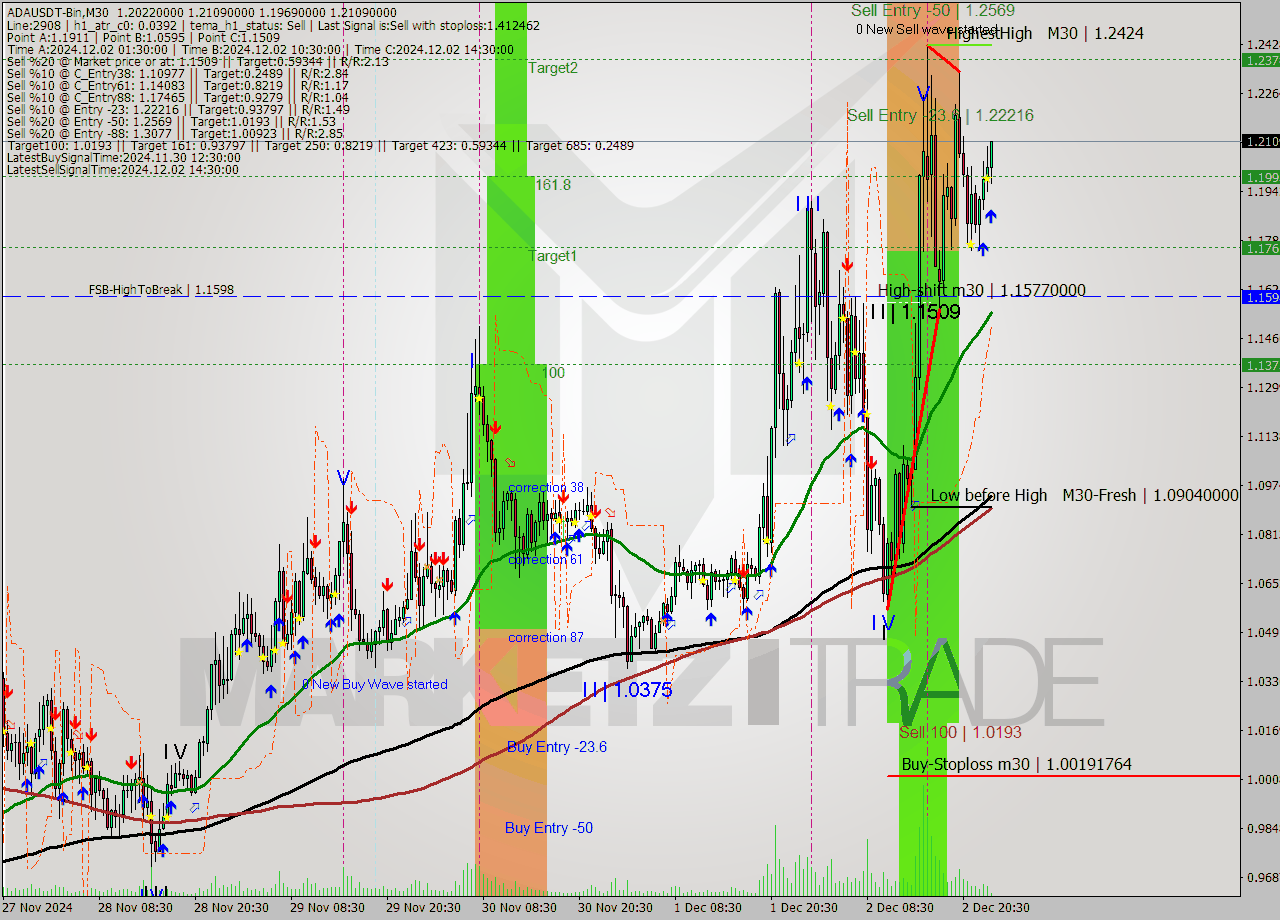1280x920 pixels.
Task: Click the Target100: 1.0193 summary line
Action: coord(319,146)
